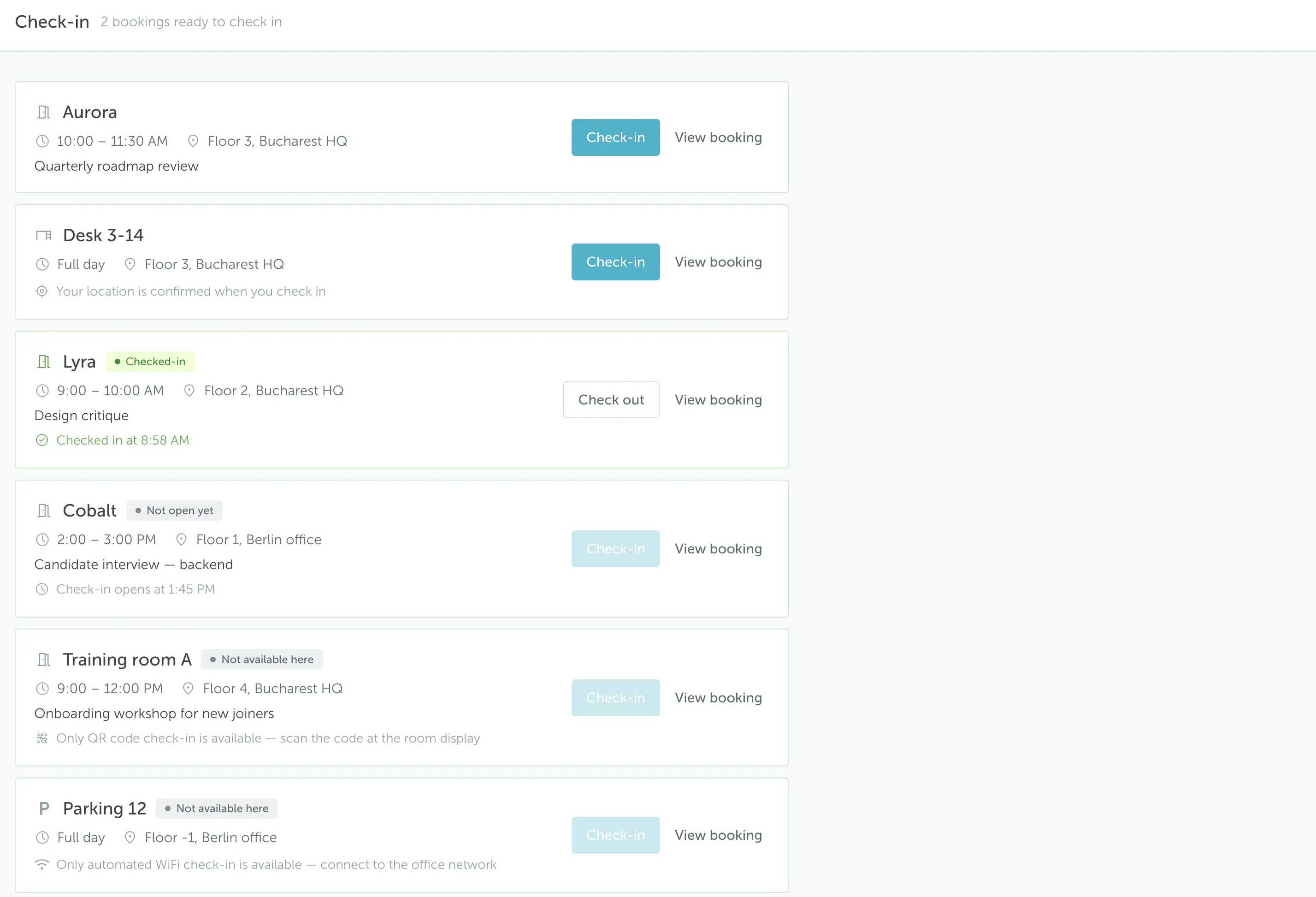This screenshot has height=897, width=1316.
Task: Click the room icon beside Training room A
Action: click(44, 659)
